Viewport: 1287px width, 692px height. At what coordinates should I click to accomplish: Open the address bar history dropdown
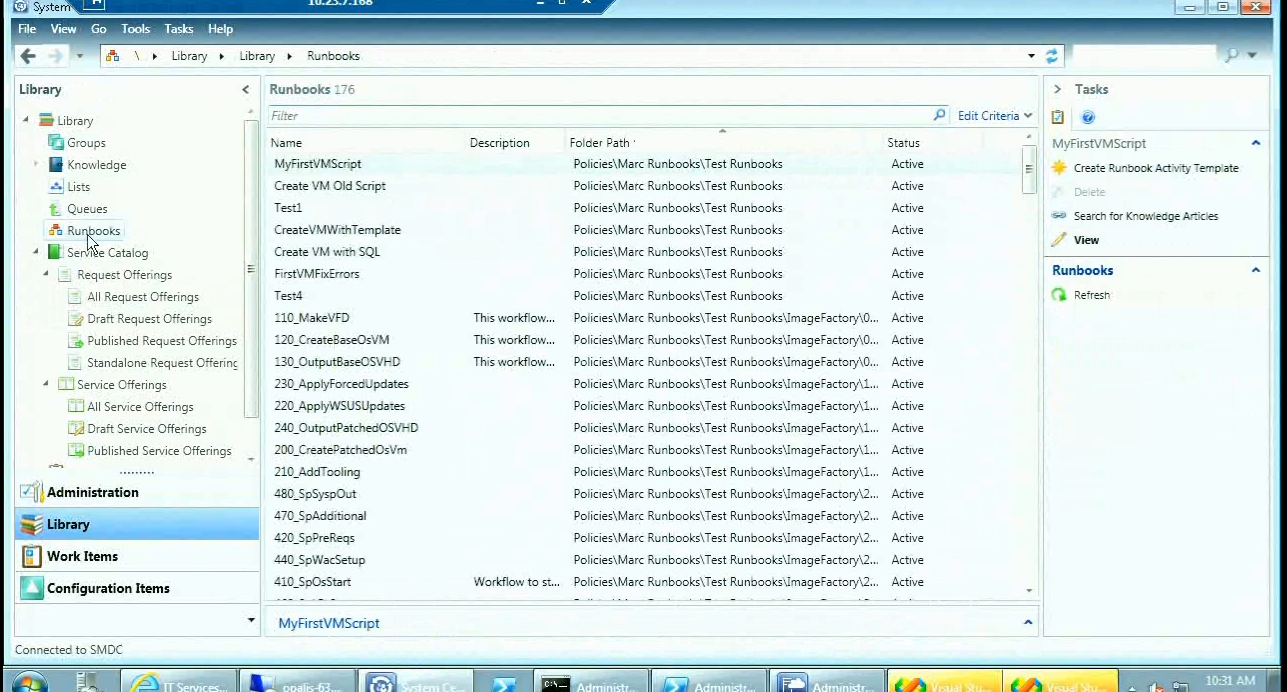click(1031, 56)
